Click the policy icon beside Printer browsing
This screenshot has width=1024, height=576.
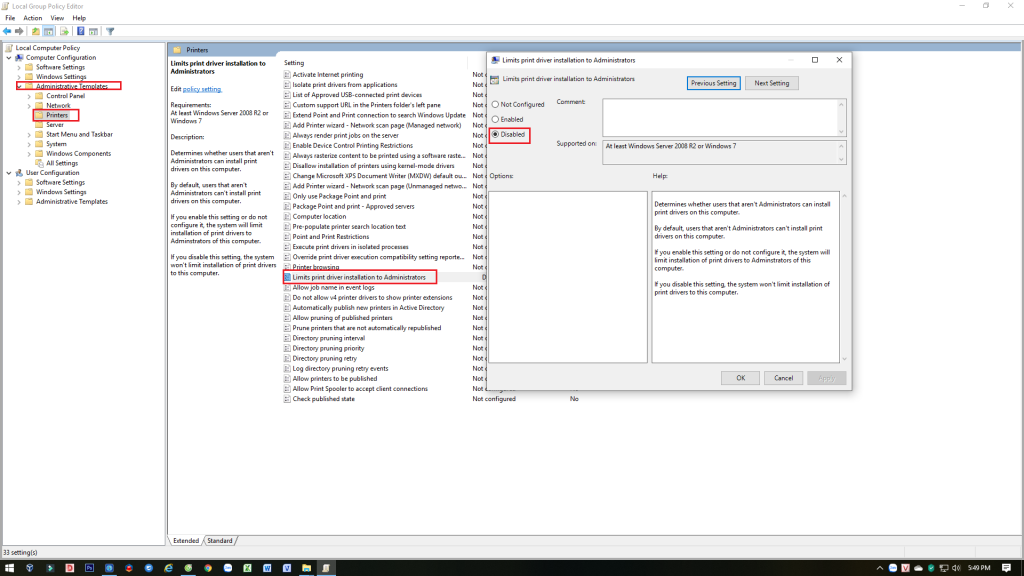click(287, 267)
